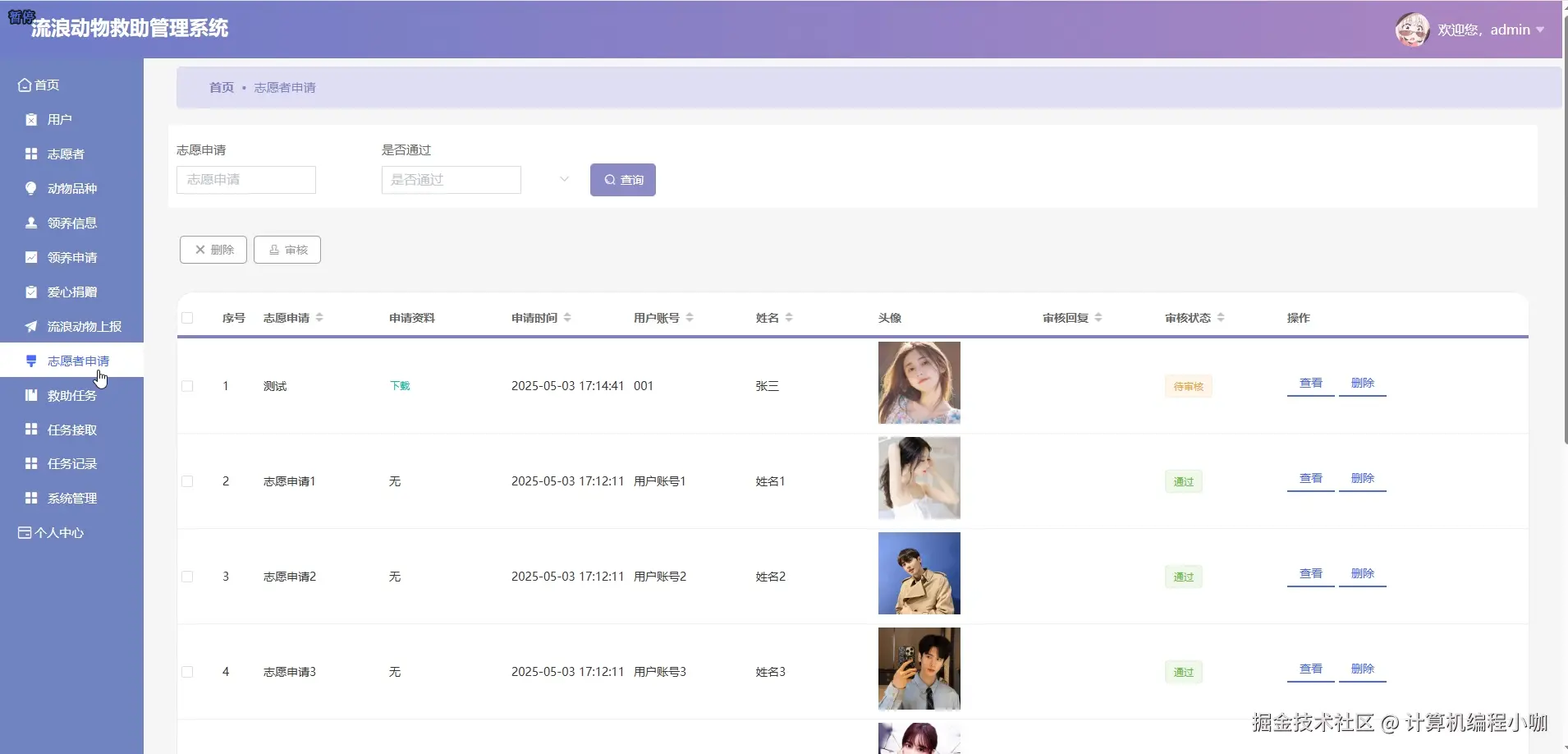Click the home icon in the sidebar

pyautogui.click(x=25, y=85)
